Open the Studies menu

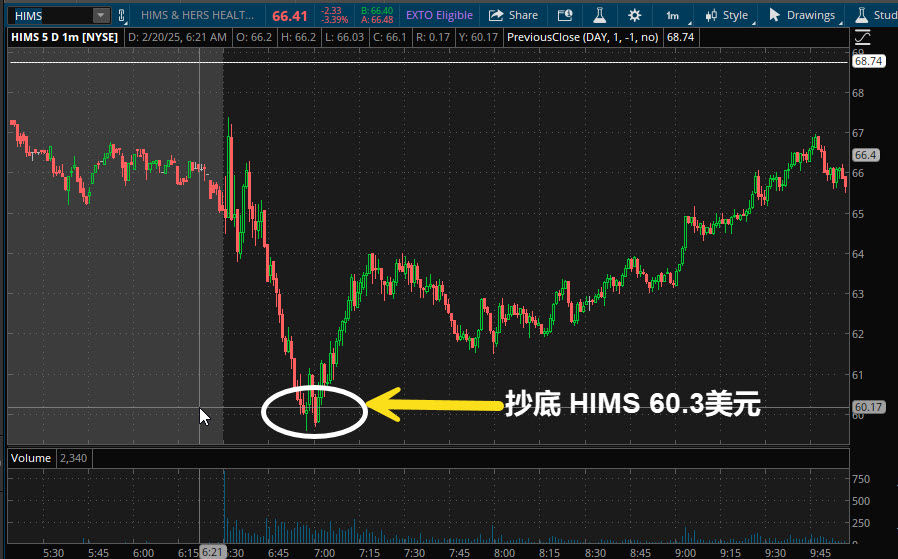coord(876,15)
